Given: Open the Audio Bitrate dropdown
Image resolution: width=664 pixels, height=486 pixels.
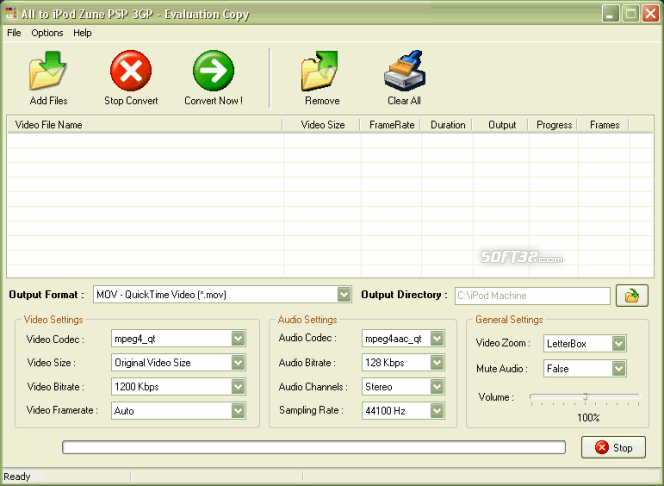Looking at the screenshot, I should coord(437,362).
